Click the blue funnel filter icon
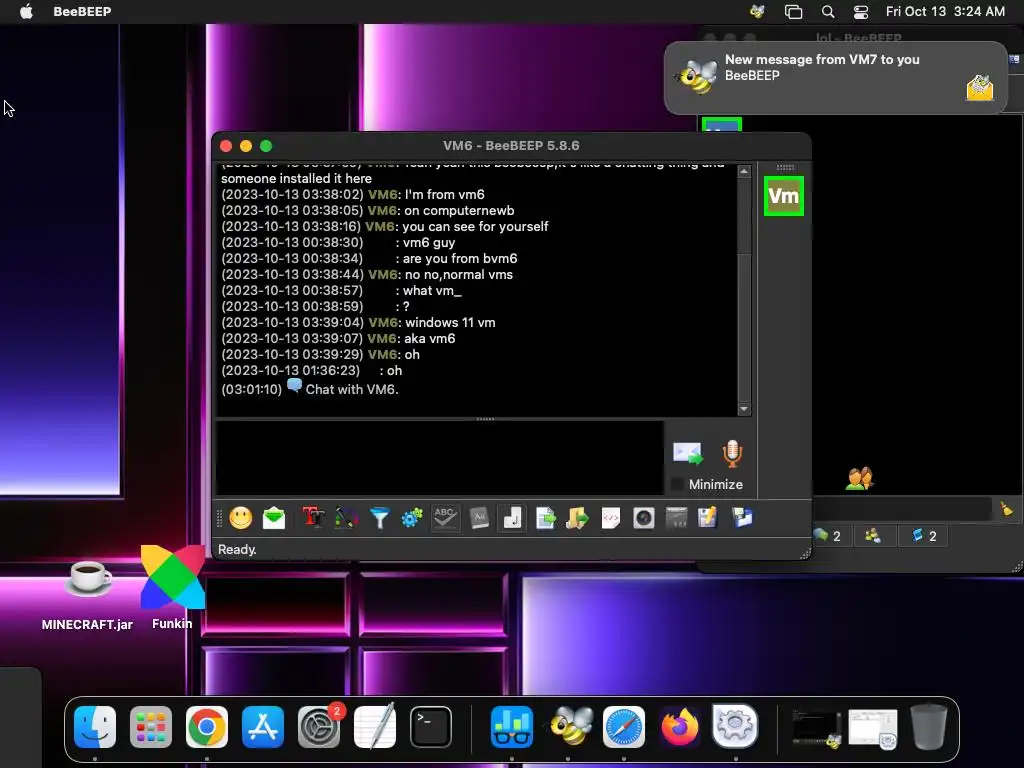 tap(379, 519)
